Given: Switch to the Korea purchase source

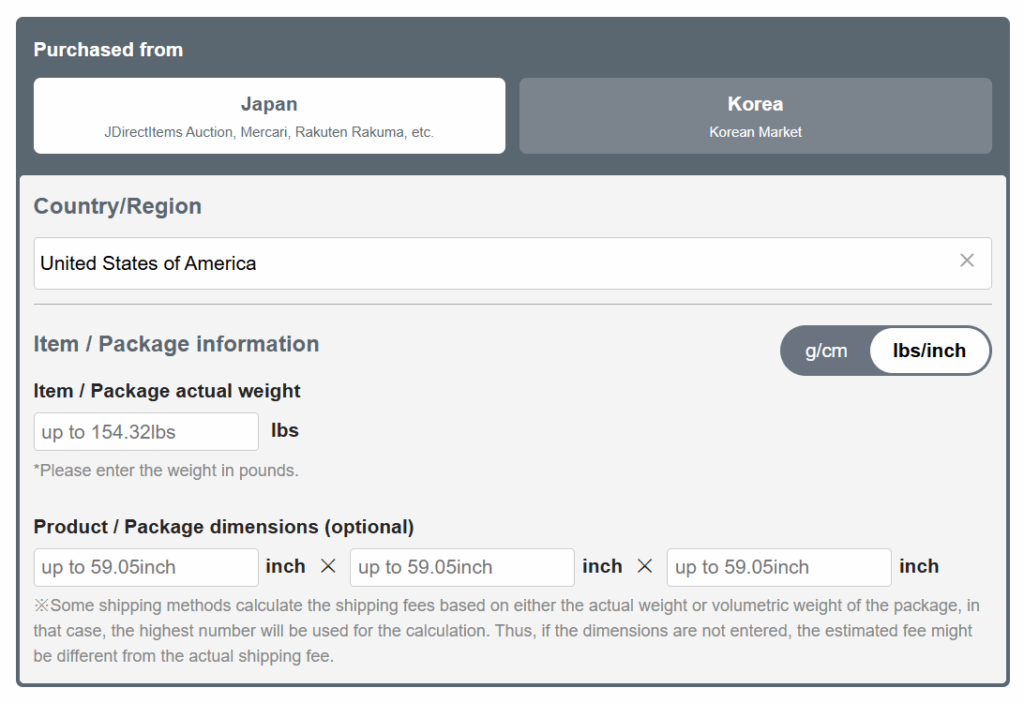Looking at the screenshot, I should tap(755, 115).
